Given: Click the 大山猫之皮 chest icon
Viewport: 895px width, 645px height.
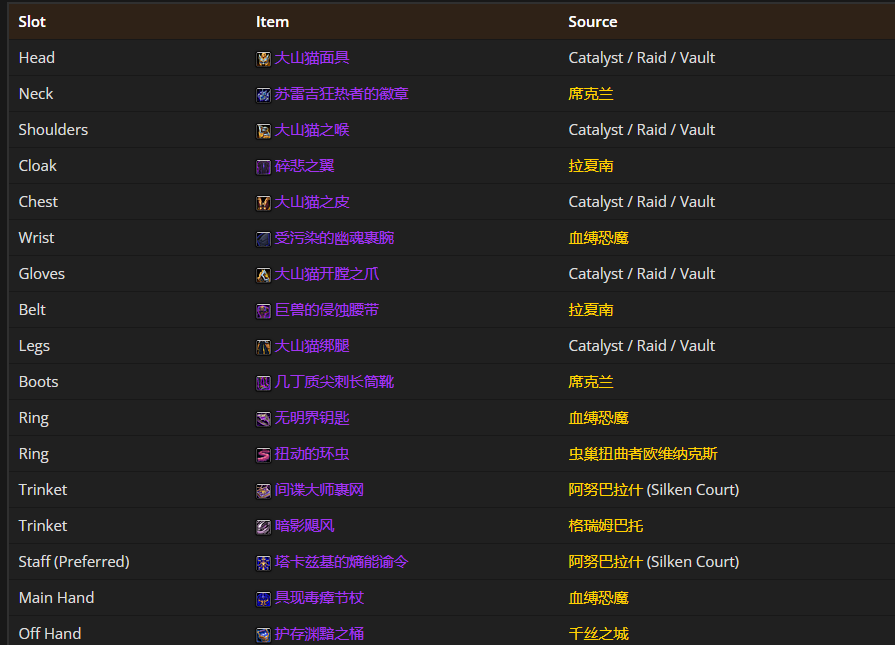Looking at the screenshot, I should (x=264, y=203).
